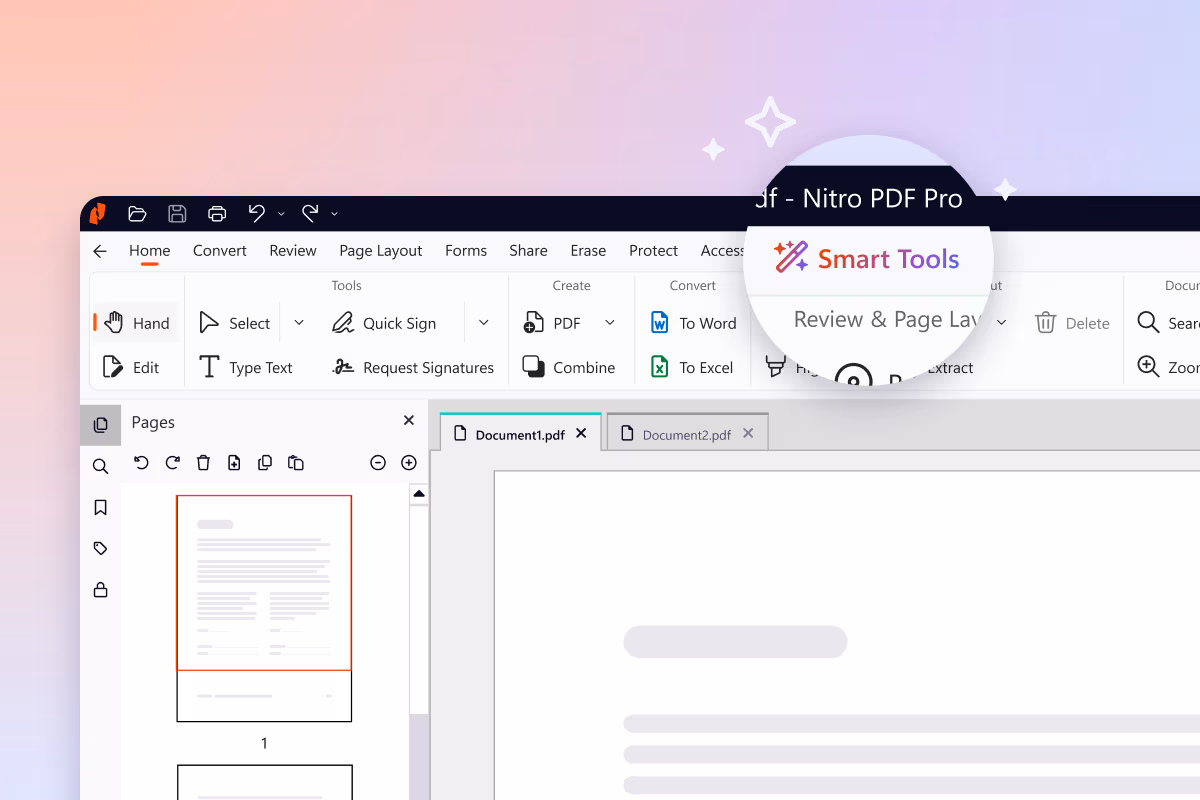Expand the dropdown arrow left of Delete
This screenshot has height=800, width=1200.
point(1002,323)
